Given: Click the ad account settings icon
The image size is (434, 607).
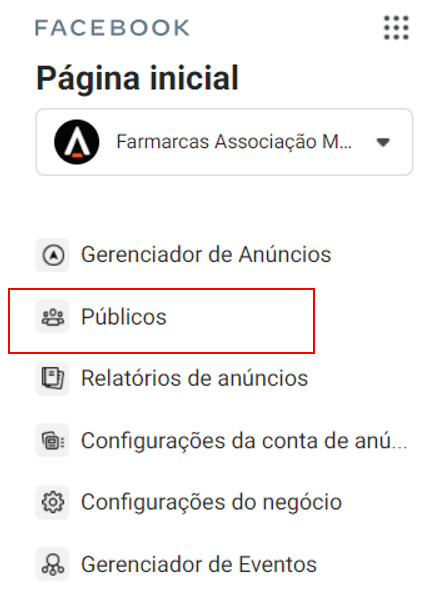Looking at the screenshot, I should 53,441.
